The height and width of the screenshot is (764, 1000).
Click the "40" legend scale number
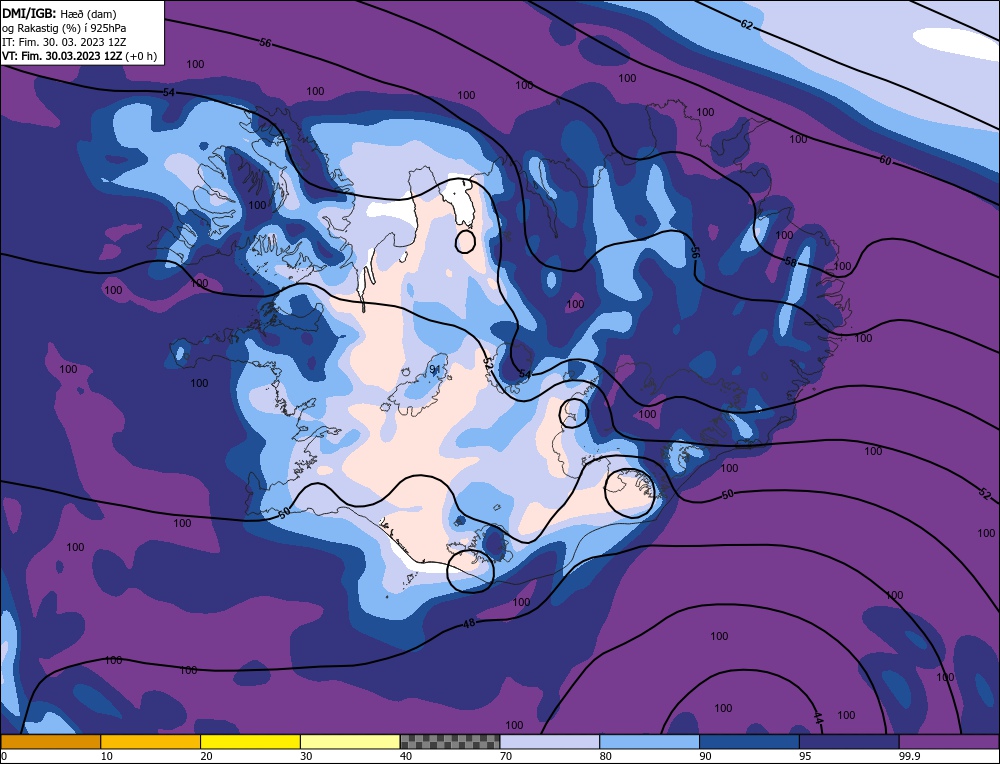406,756
